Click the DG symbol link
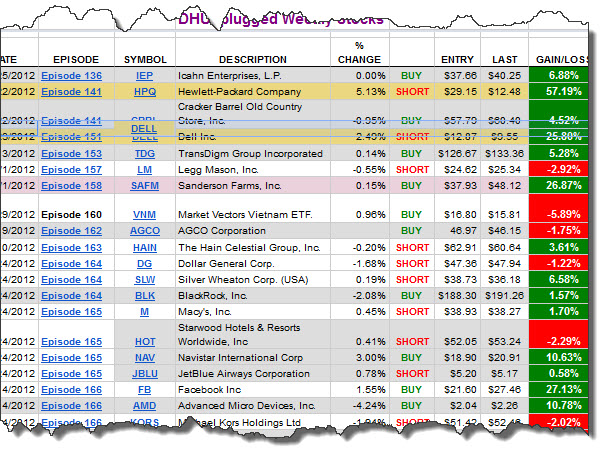 tap(144, 264)
